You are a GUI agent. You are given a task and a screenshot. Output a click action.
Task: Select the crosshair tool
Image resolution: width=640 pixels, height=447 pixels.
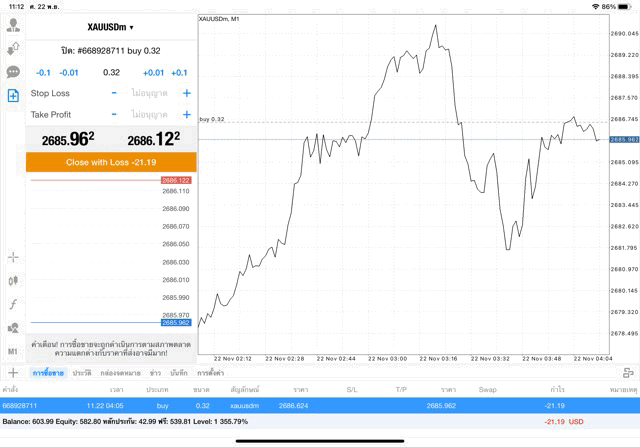(13, 257)
